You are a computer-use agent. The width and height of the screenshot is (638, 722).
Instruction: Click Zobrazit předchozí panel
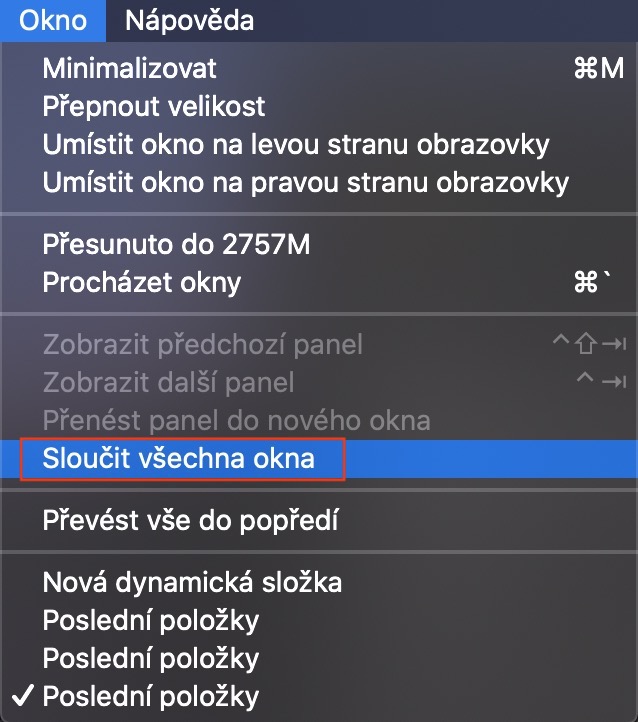(x=202, y=345)
